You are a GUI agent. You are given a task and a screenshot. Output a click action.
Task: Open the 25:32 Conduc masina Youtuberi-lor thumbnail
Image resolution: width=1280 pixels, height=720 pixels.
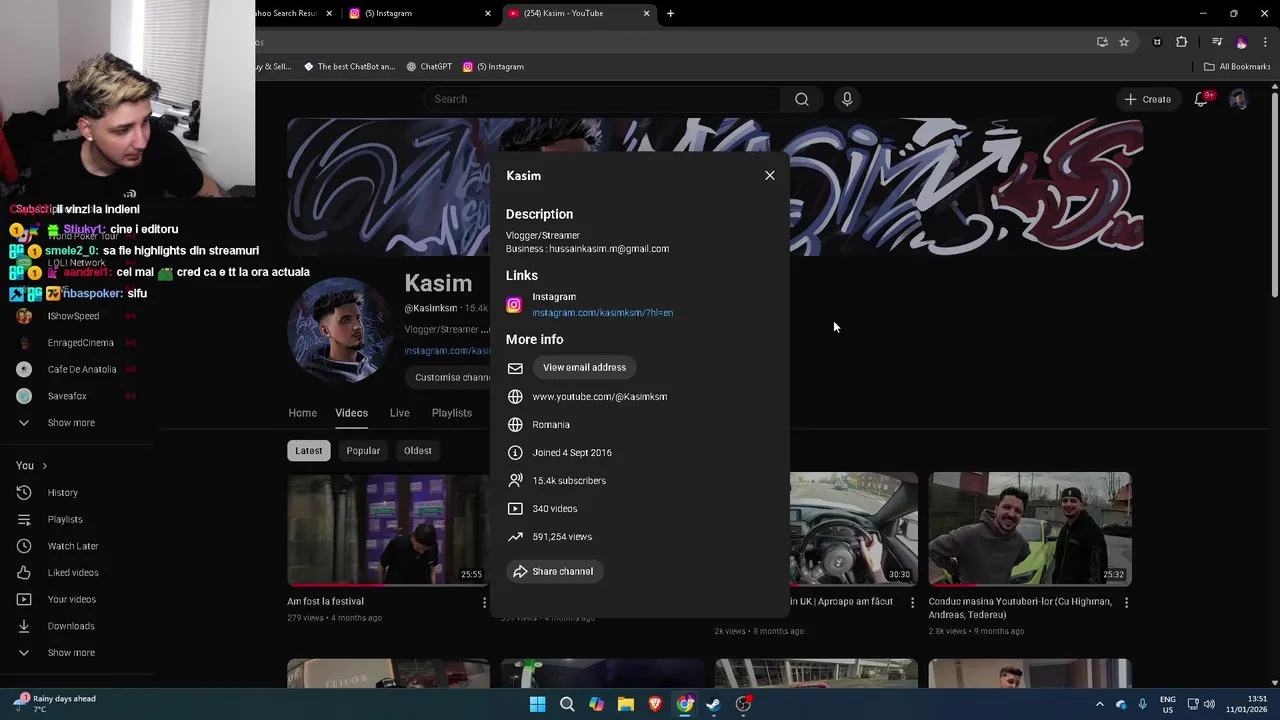pyautogui.click(x=1030, y=529)
